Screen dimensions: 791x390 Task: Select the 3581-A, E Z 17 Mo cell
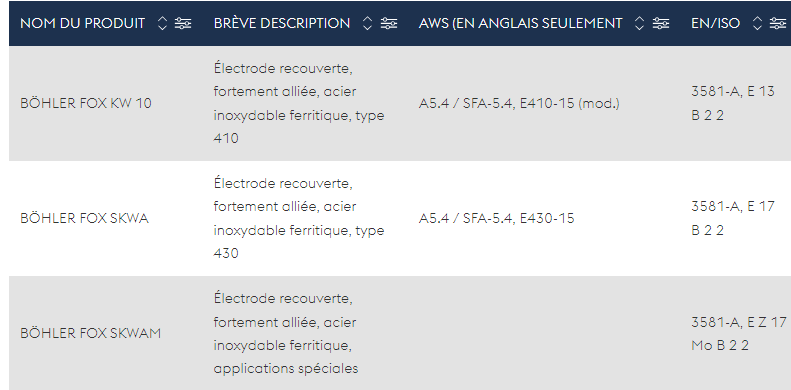pyautogui.click(x=739, y=333)
